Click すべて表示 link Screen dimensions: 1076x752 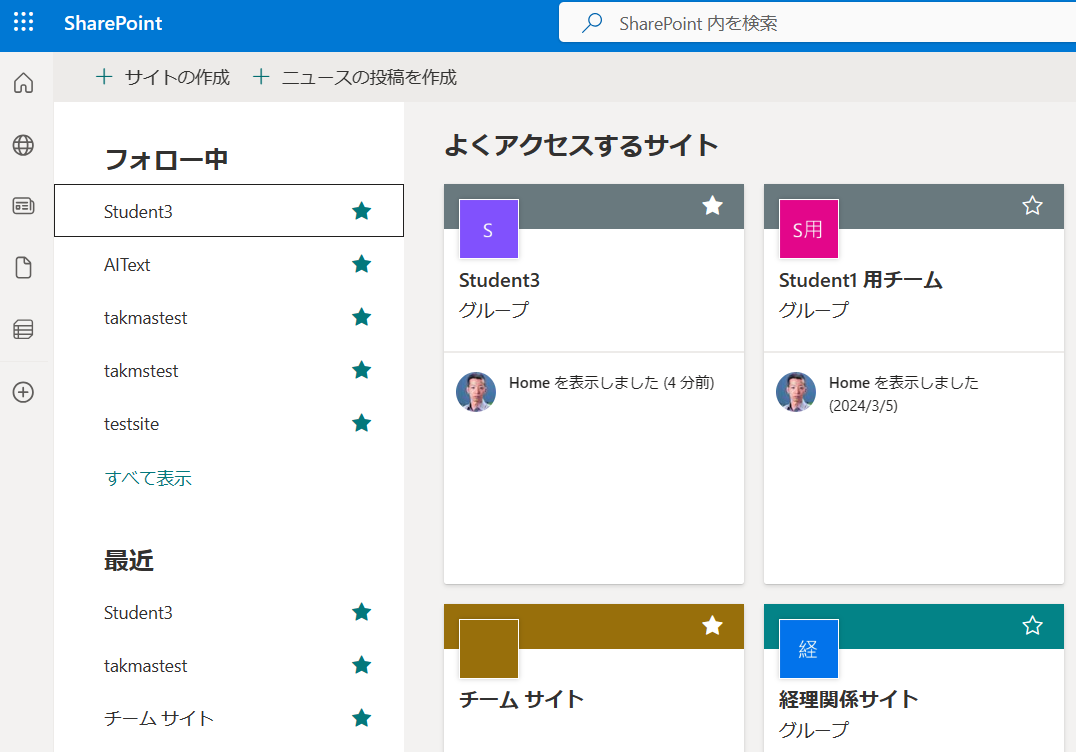tap(148, 478)
